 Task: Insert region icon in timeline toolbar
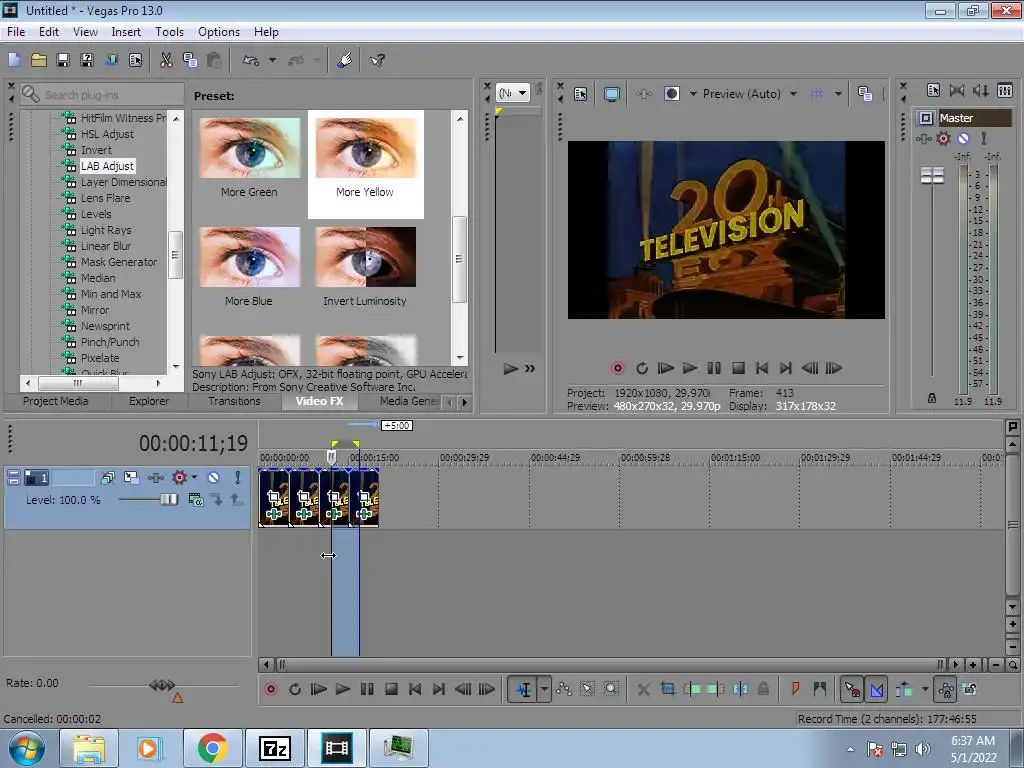tap(820, 689)
